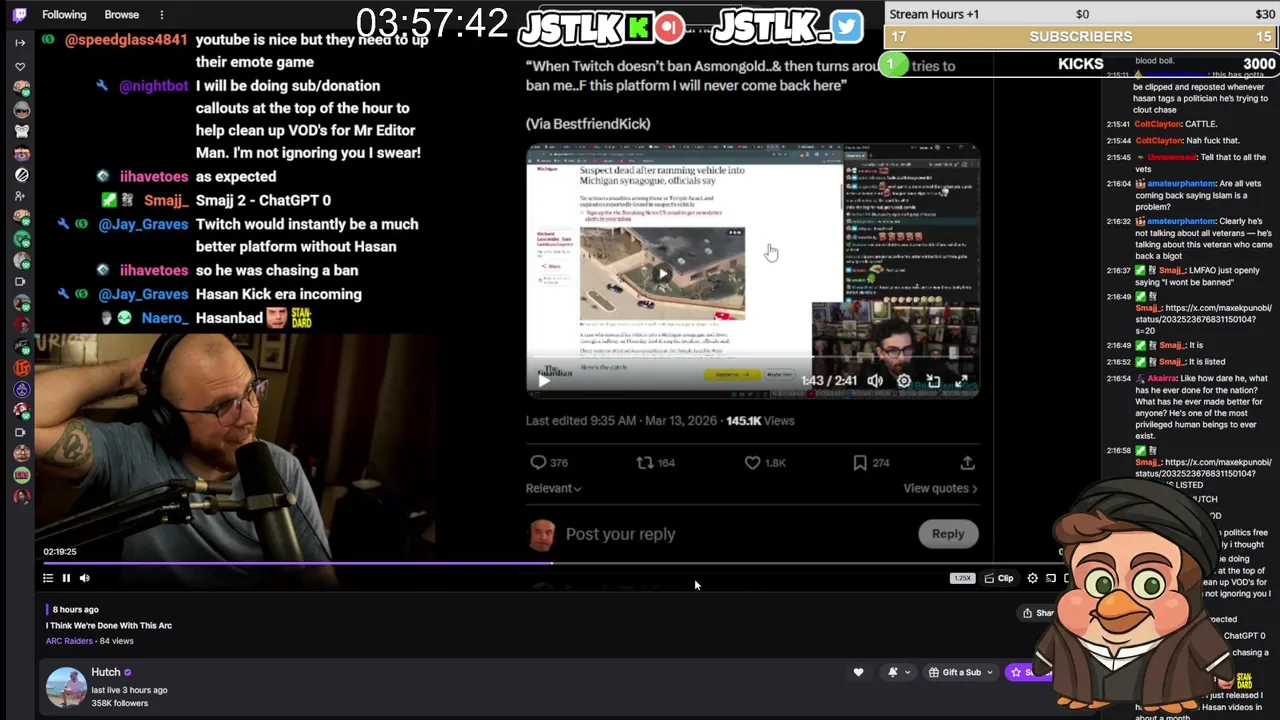This screenshot has width=1280, height=720.
Task: Open the View quotes link
Action: [940, 488]
